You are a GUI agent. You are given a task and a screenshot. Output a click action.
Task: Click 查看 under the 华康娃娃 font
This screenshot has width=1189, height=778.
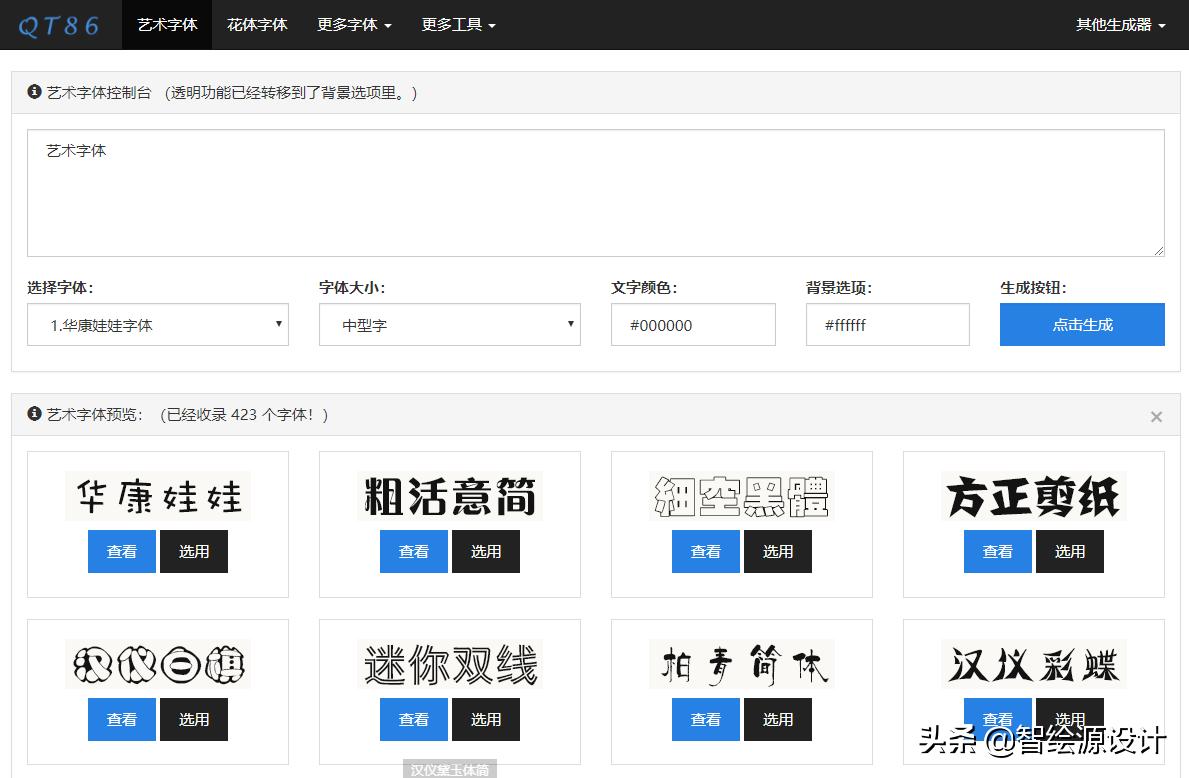(121, 551)
